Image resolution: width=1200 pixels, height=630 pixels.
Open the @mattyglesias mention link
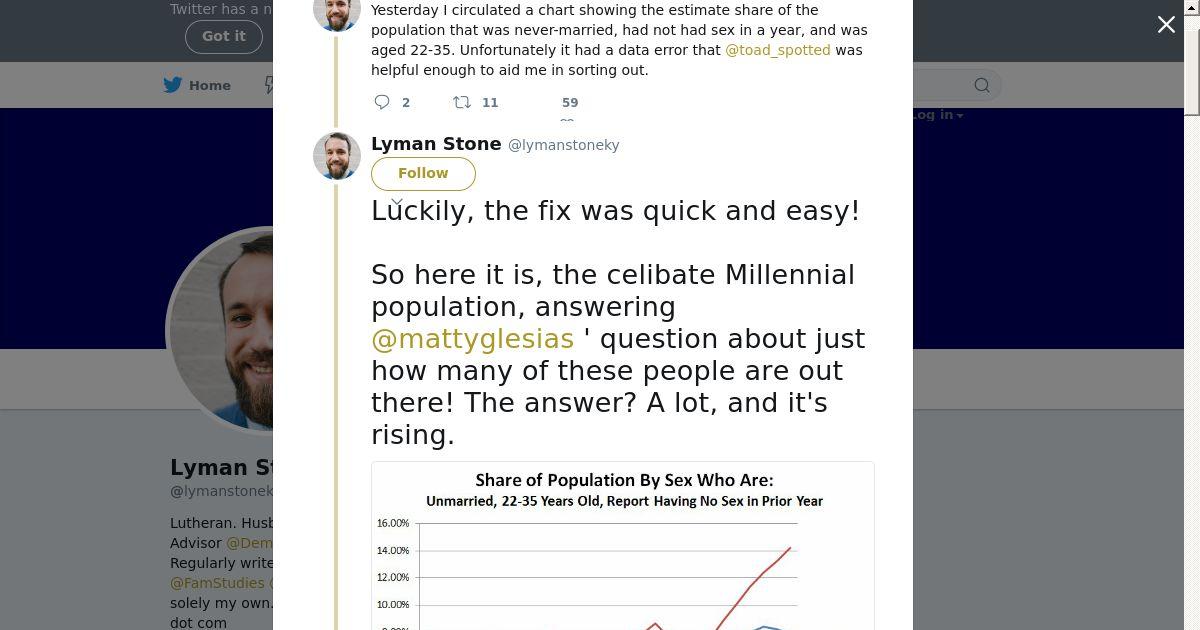pyautogui.click(x=472, y=339)
